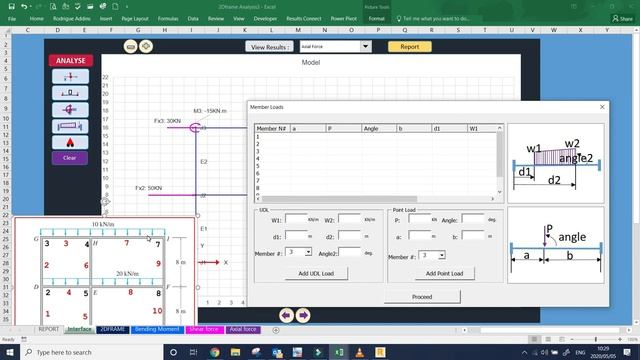The image size is (640, 360).
Task: Click the point load Angle input field
Action: coord(473,219)
